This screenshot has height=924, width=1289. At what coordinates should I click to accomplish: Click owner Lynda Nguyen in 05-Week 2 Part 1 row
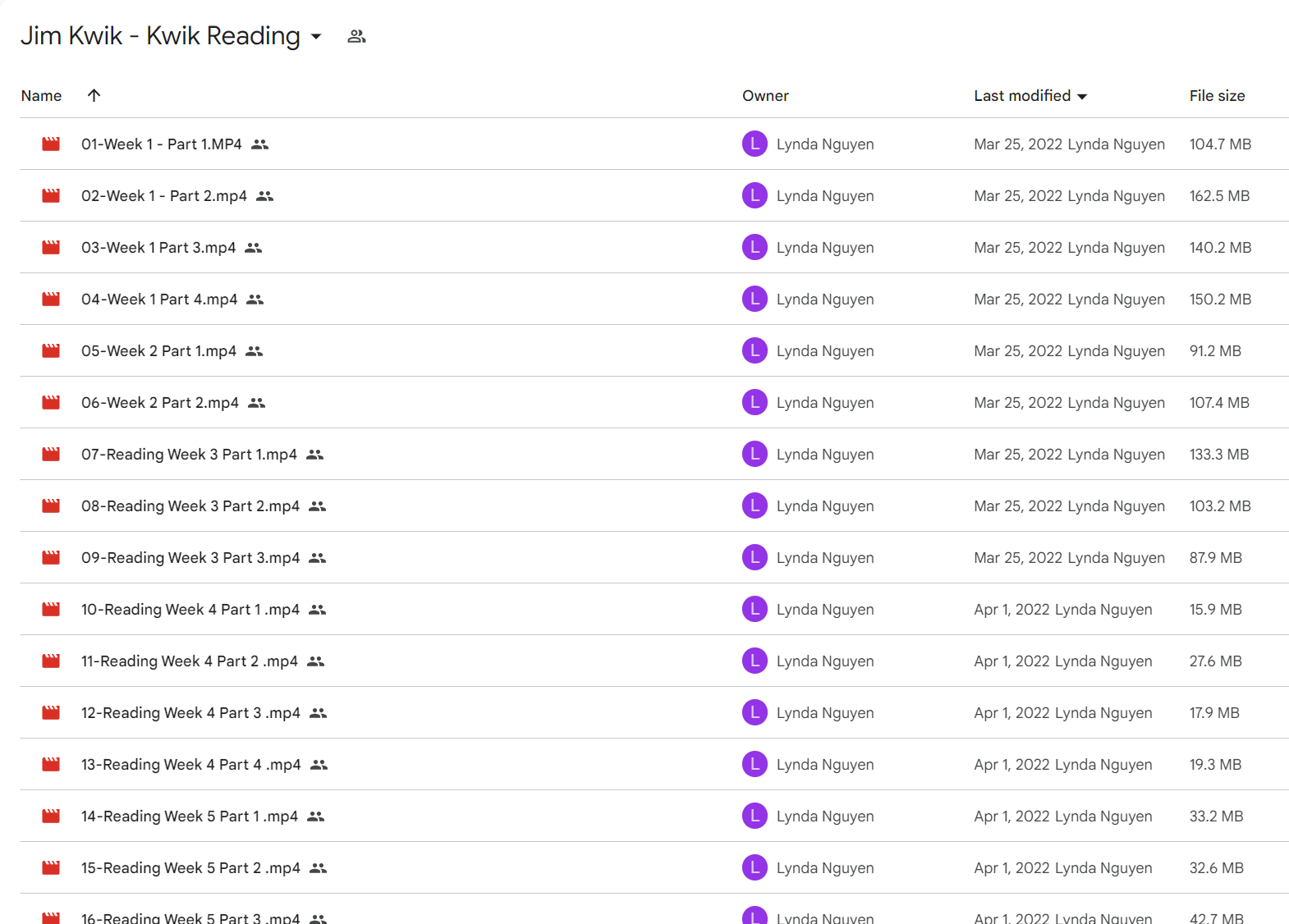pos(825,350)
